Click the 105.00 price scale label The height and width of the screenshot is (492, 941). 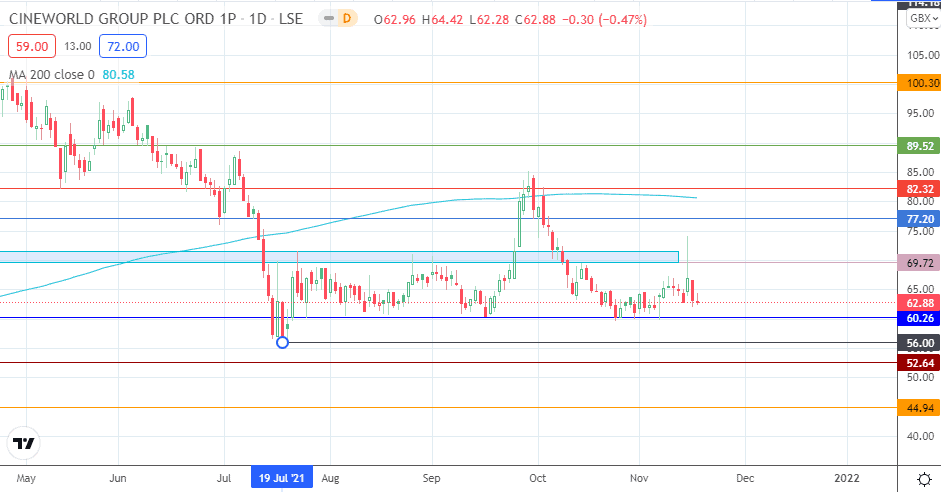pyautogui.click(x=923, y=55)
